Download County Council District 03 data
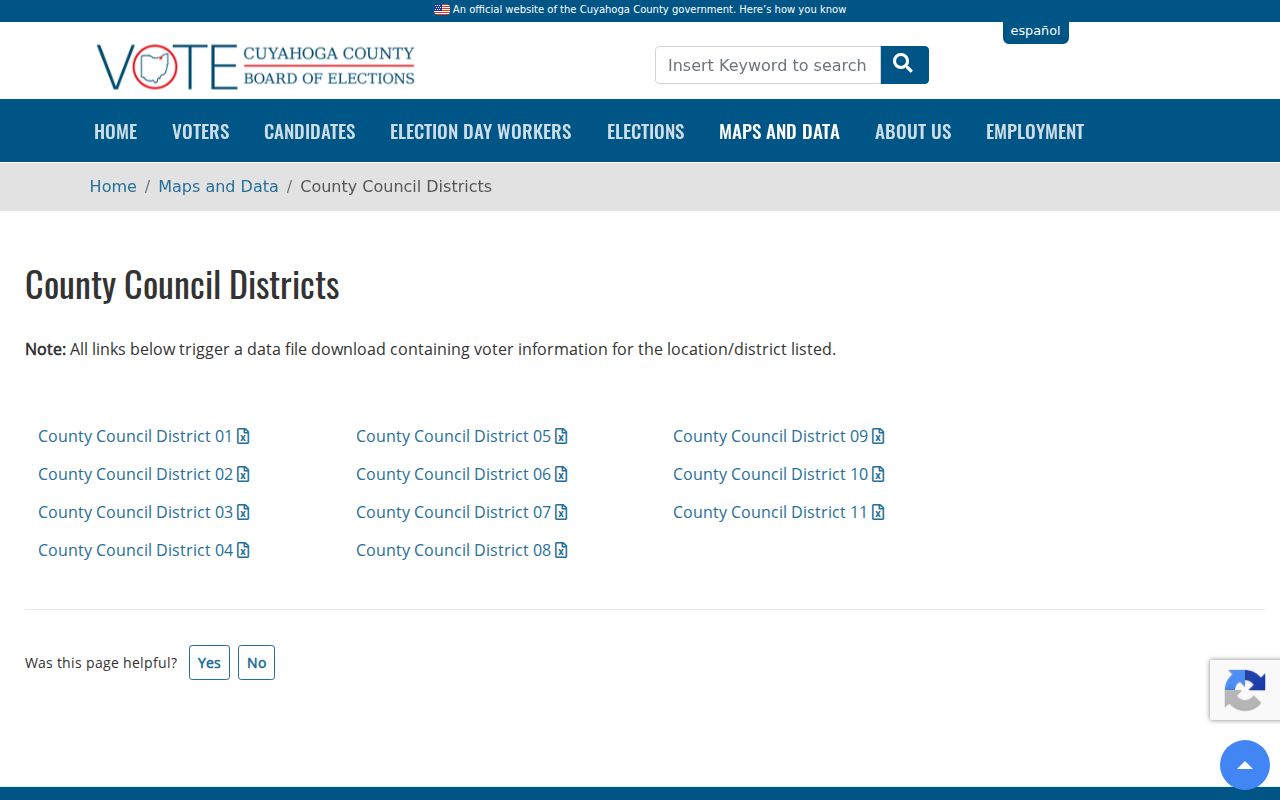 144,512
